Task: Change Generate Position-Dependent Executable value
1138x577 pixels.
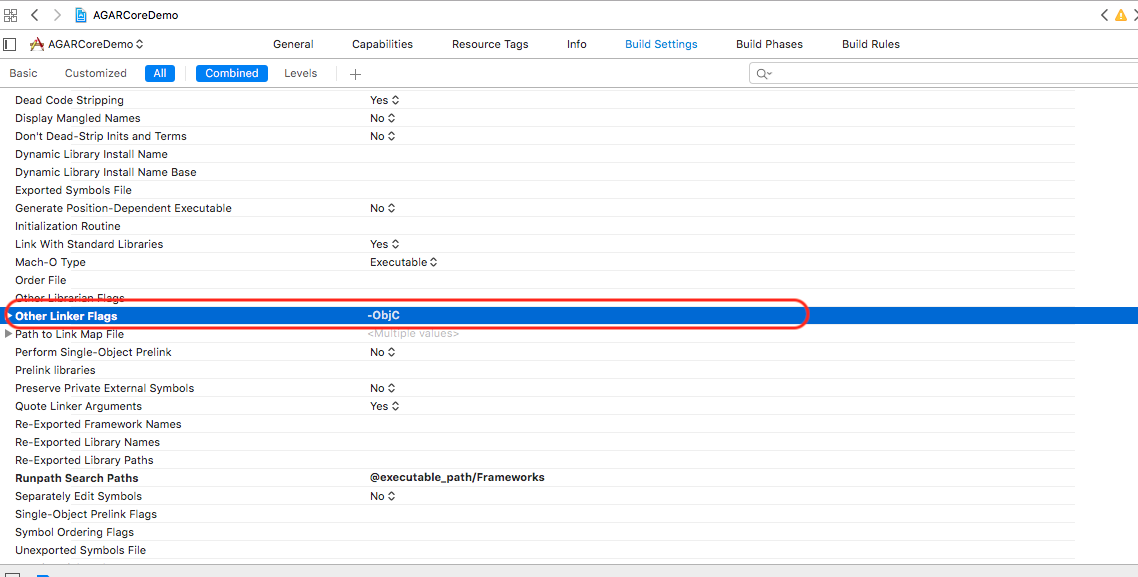Action: click(x=382, y=208)
